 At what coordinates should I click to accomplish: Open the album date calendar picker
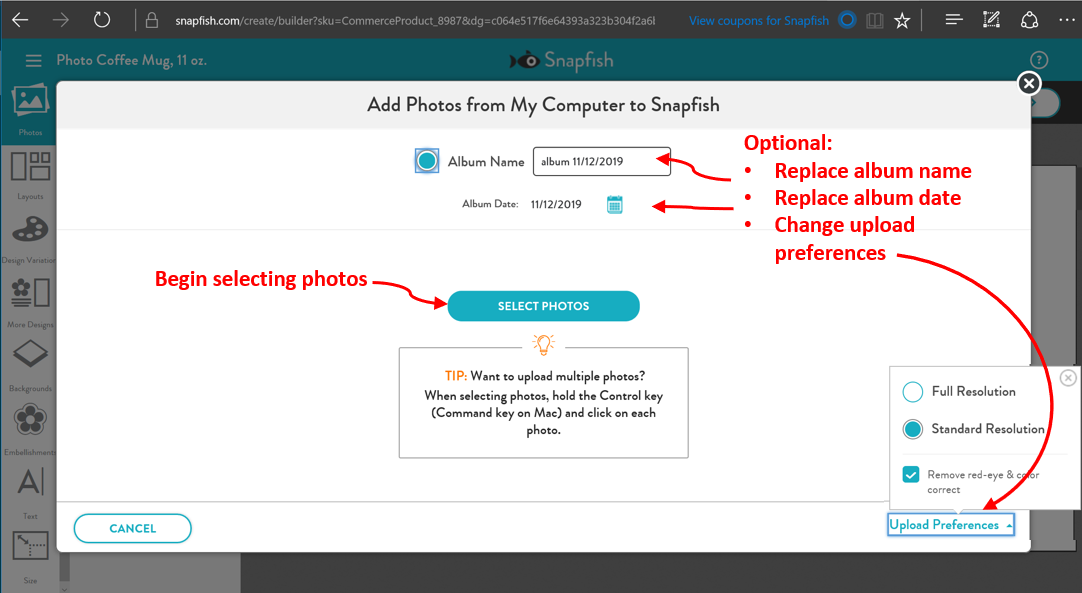pyautogui.click(x=614, y=205)
